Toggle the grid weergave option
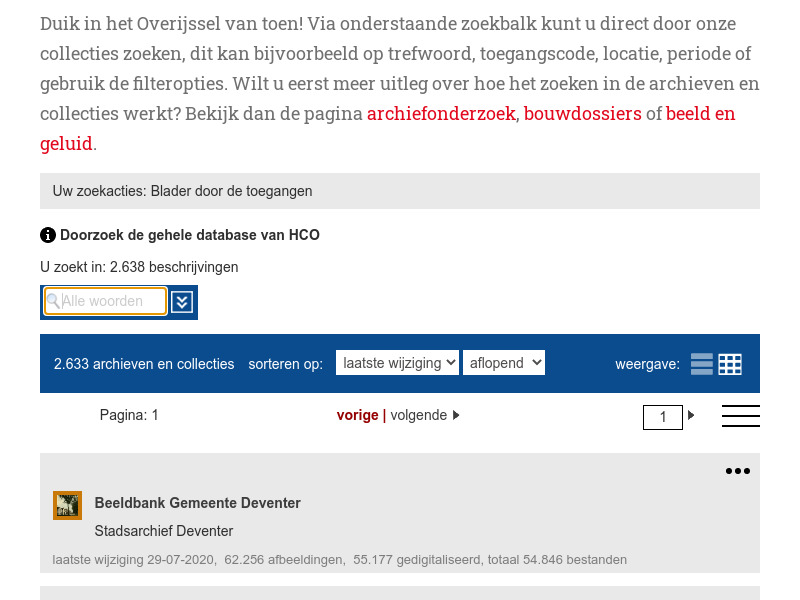The width and height of the screenshot is (800, 600). (730, 364)
